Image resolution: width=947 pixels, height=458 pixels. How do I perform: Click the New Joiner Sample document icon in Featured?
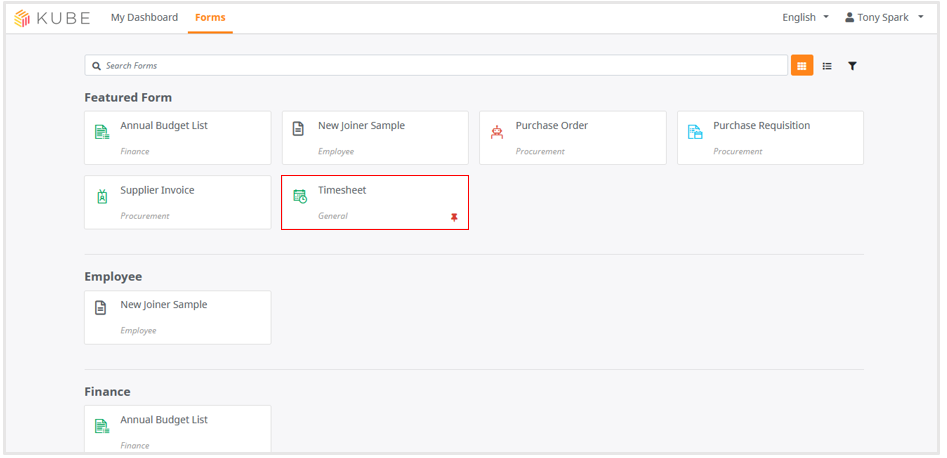[x=298, y=129]
